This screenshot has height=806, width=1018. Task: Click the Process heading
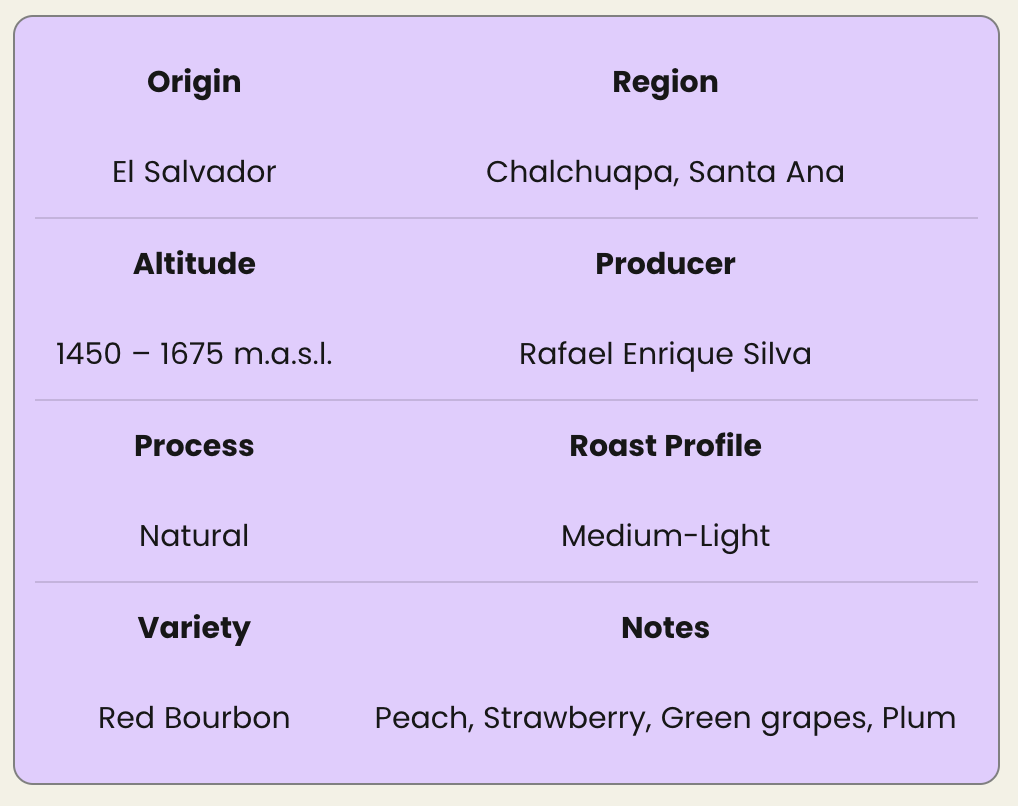tap(194, 446)
